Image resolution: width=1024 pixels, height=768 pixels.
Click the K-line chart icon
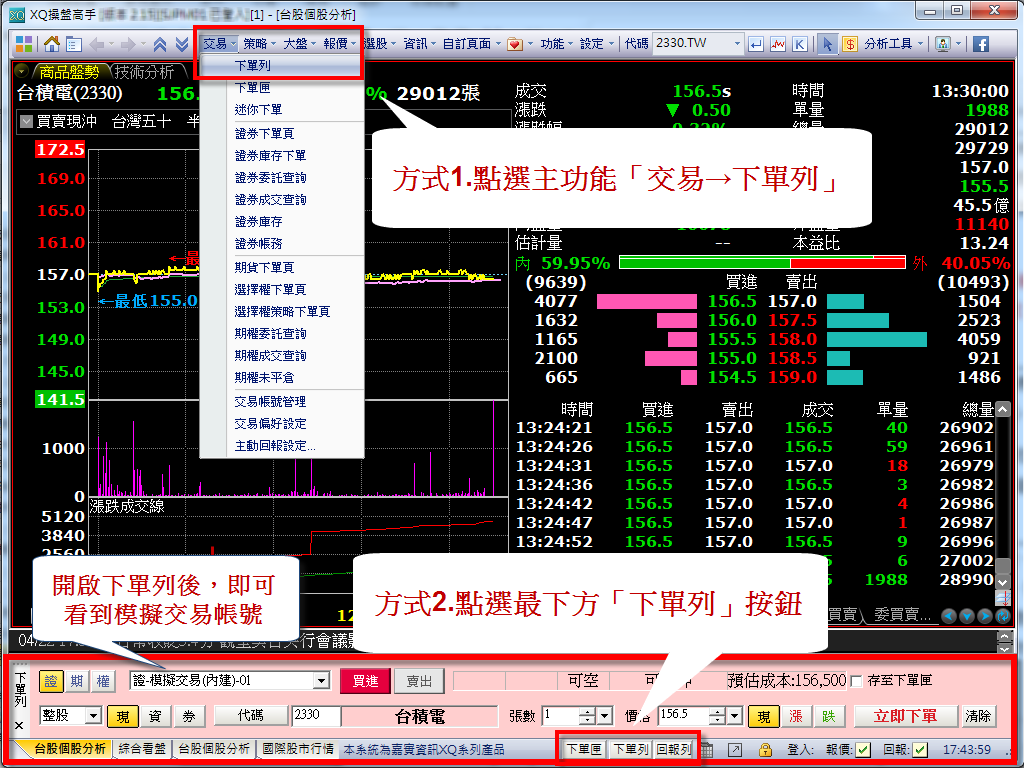coord(799,44)
